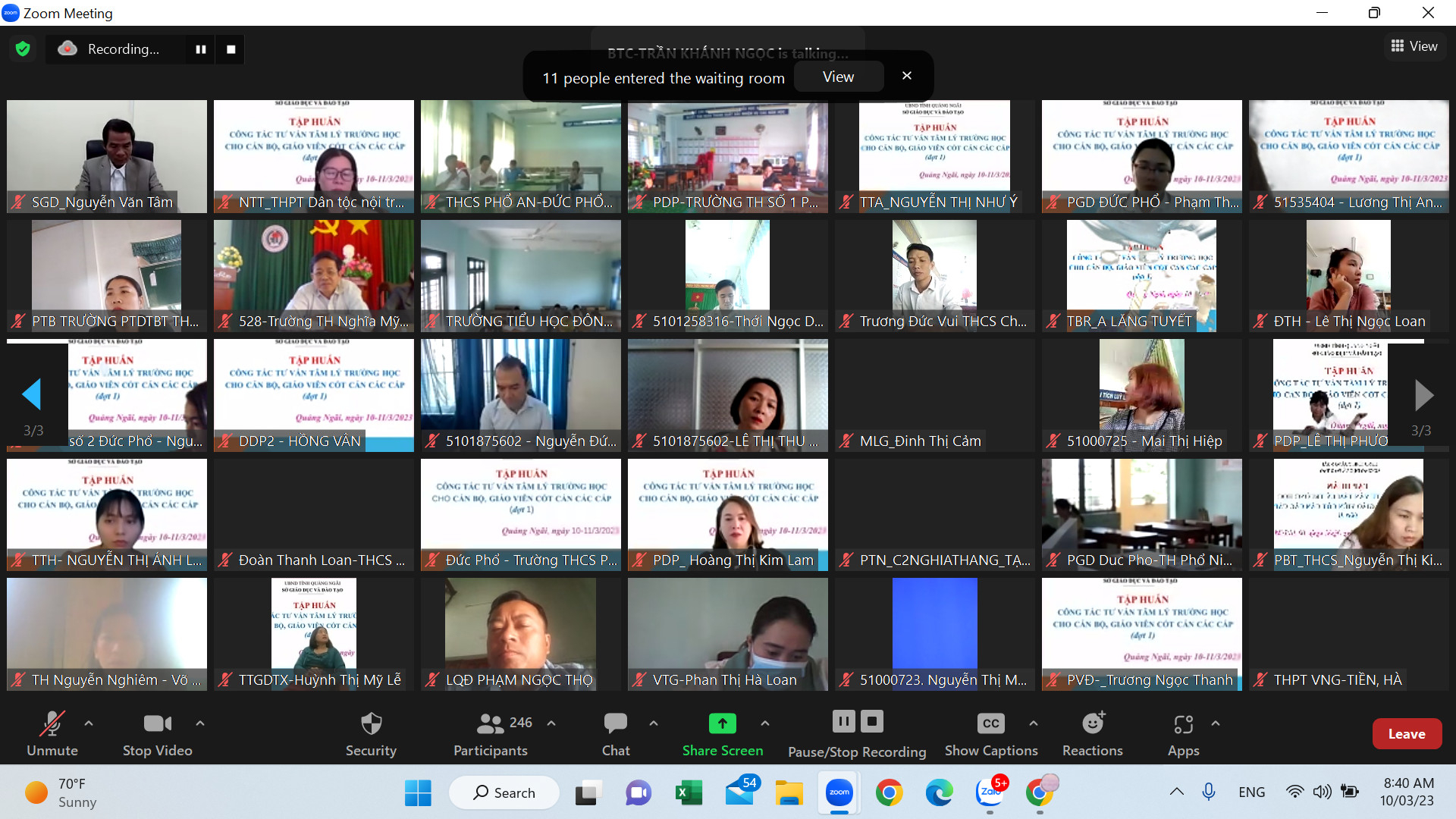The image size is (1456, 819).
Task: Open the Chat bubble icon
Action: click(615, 723)
